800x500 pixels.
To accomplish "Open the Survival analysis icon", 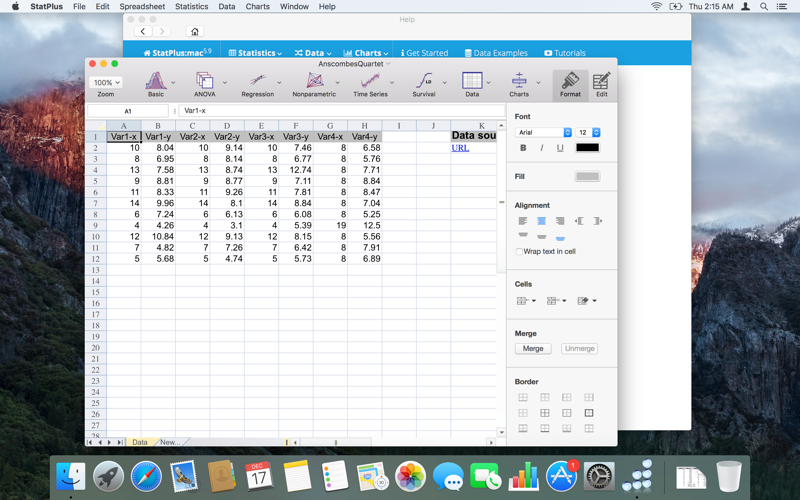I will [x=424, y=81].
